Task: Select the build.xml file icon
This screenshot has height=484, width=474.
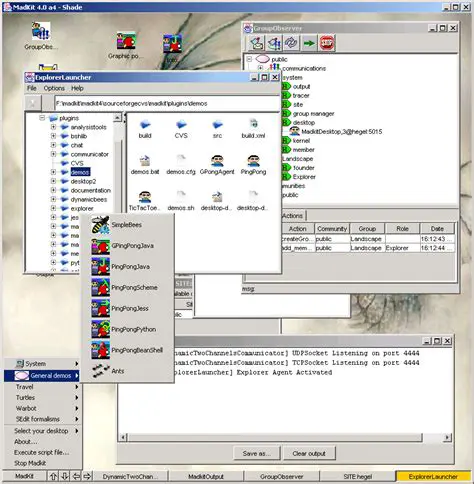Action: tap(253, 124)
